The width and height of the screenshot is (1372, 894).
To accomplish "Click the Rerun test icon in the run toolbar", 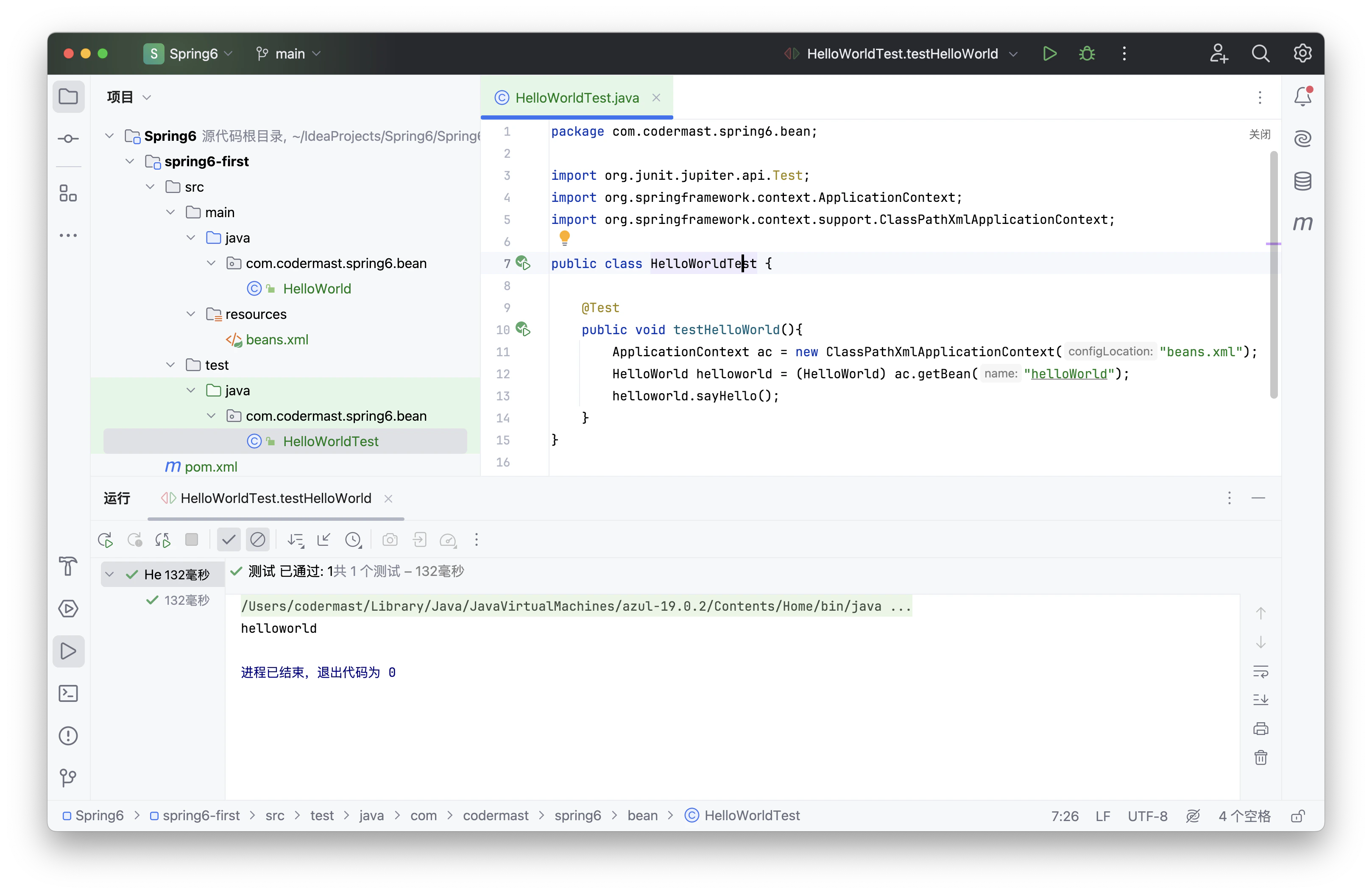I will (106, 540).
